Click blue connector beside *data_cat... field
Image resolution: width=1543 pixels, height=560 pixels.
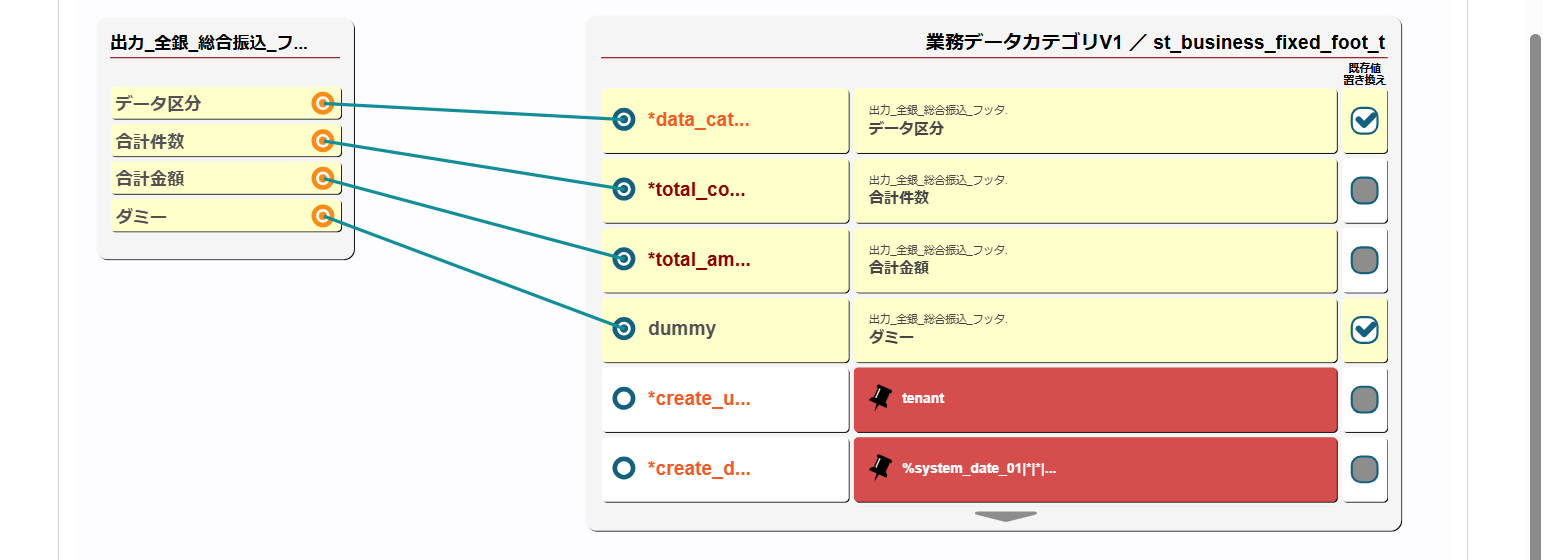(x=623, y=120)
